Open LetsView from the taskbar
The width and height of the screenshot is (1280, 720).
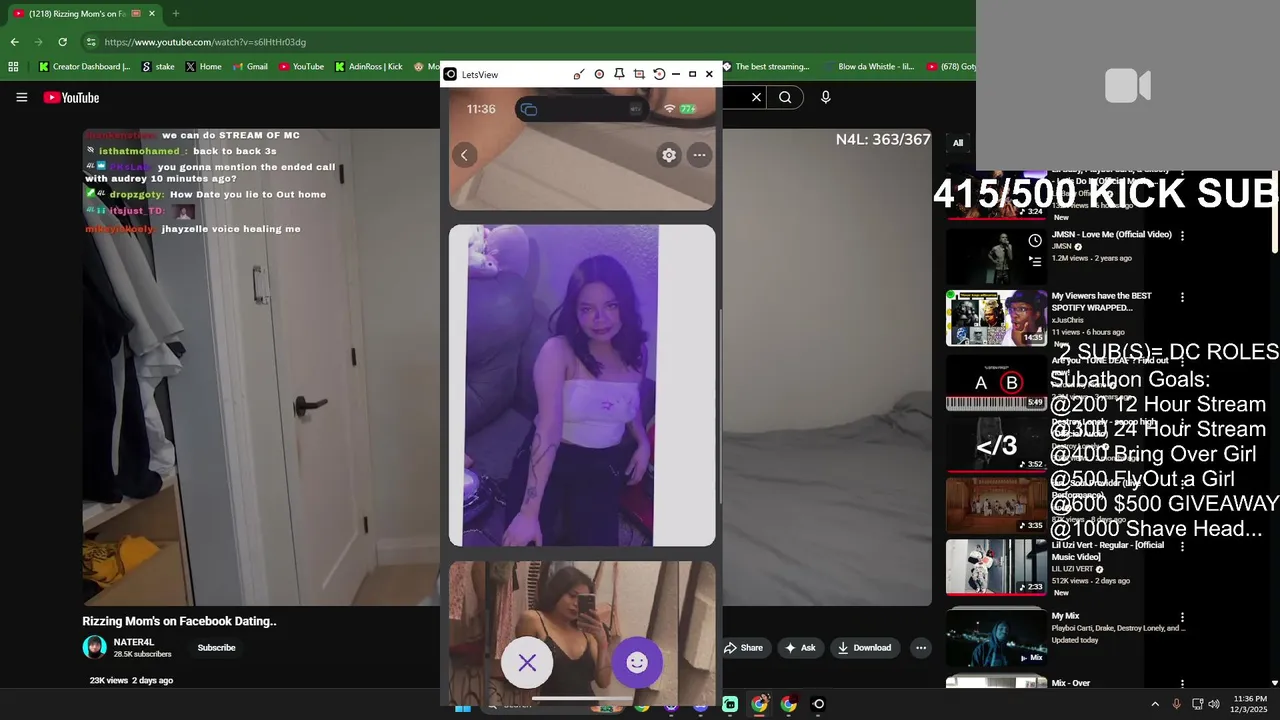point(818,704)
